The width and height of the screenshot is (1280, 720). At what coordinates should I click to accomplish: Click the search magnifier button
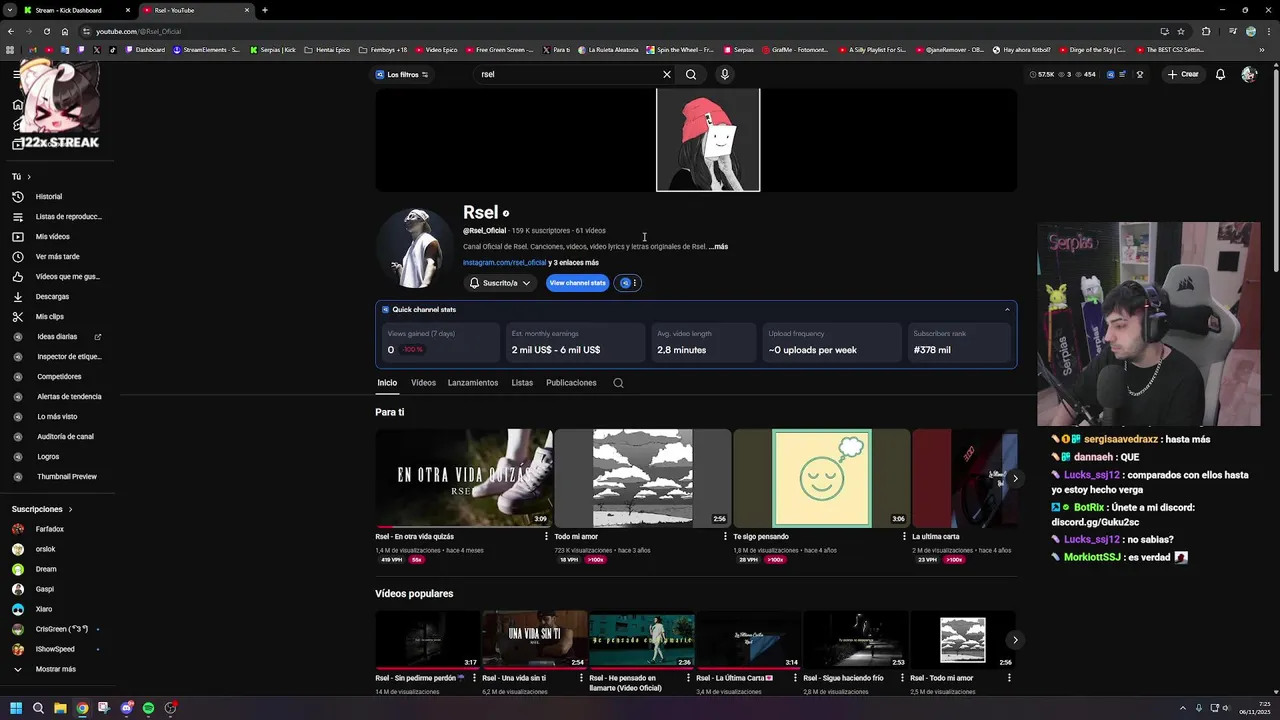pos(691,74)
